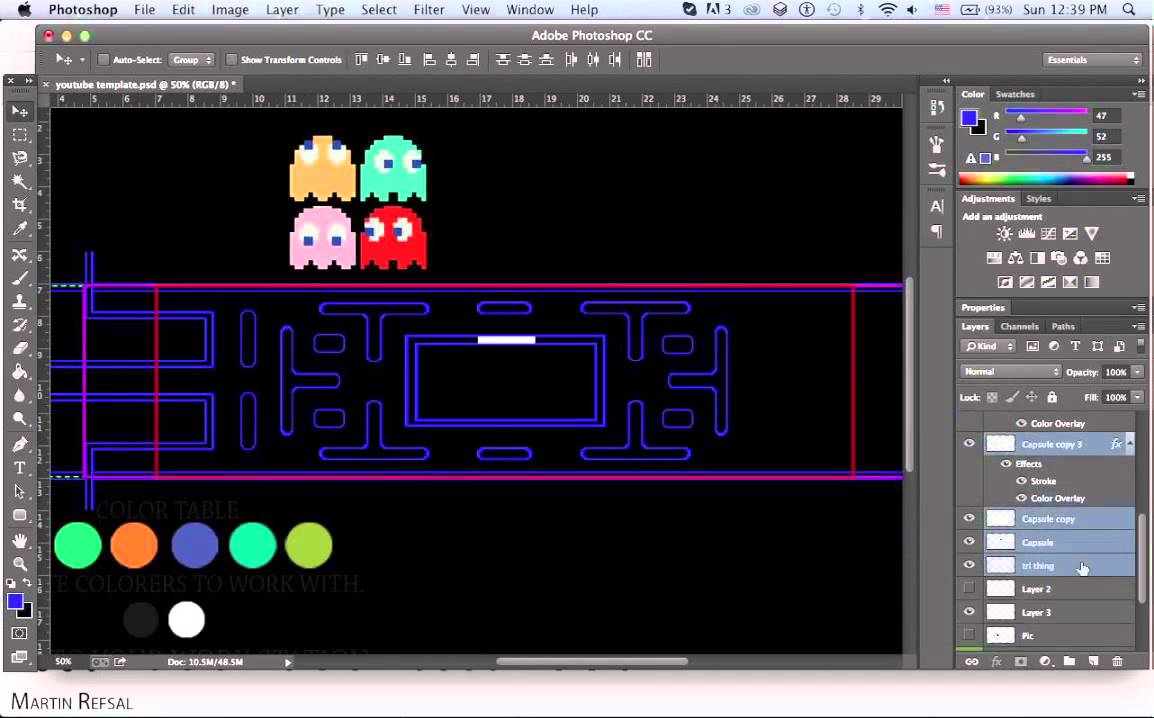Open the Filter menu

pyautogui.click(x=428, y=10)
